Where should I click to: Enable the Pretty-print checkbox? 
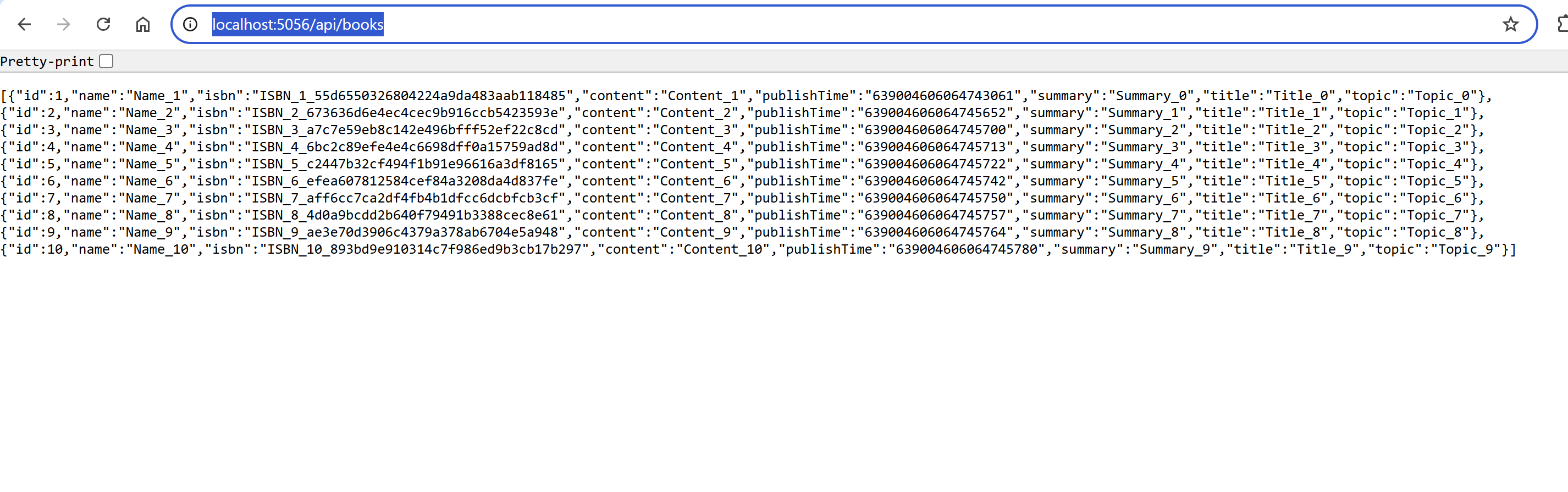[107, 61]
